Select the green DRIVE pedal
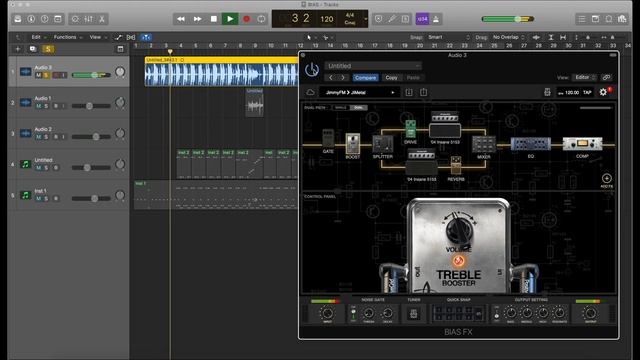This screenshot has width=640, height=360. pos(410,129)
